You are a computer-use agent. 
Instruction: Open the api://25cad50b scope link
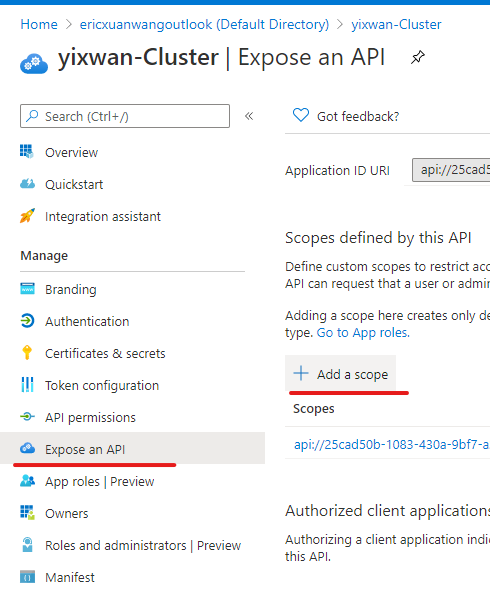click(x=392, y=444)
